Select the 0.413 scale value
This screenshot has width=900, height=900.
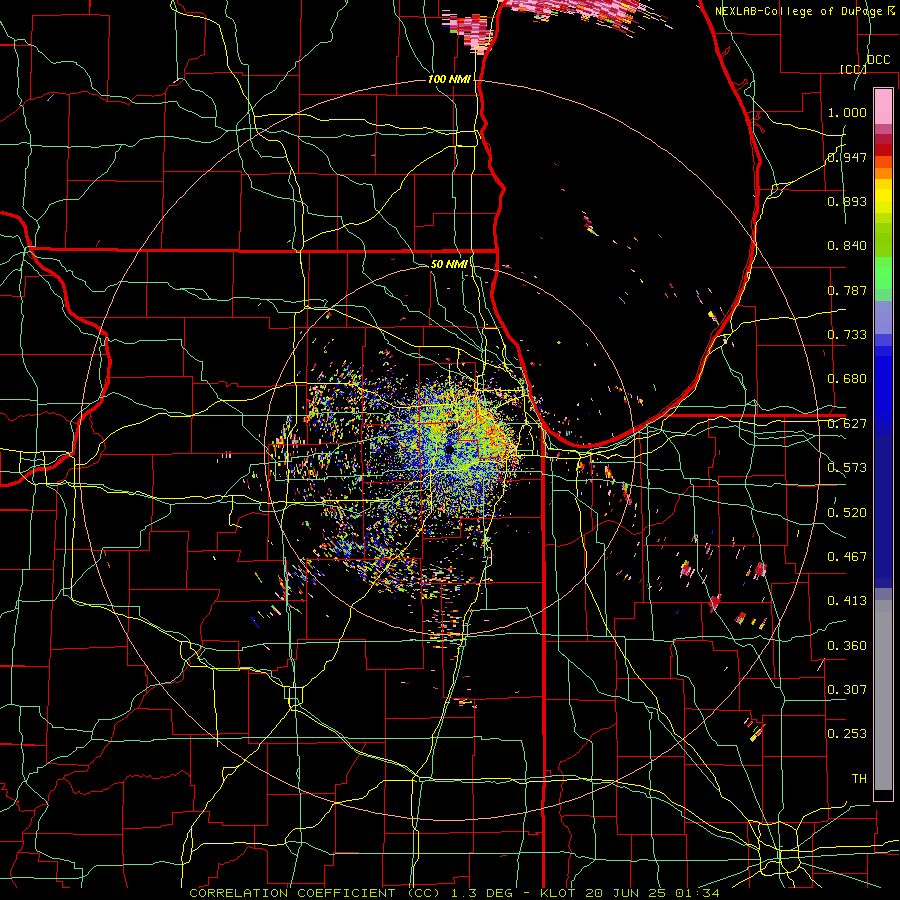847,601
